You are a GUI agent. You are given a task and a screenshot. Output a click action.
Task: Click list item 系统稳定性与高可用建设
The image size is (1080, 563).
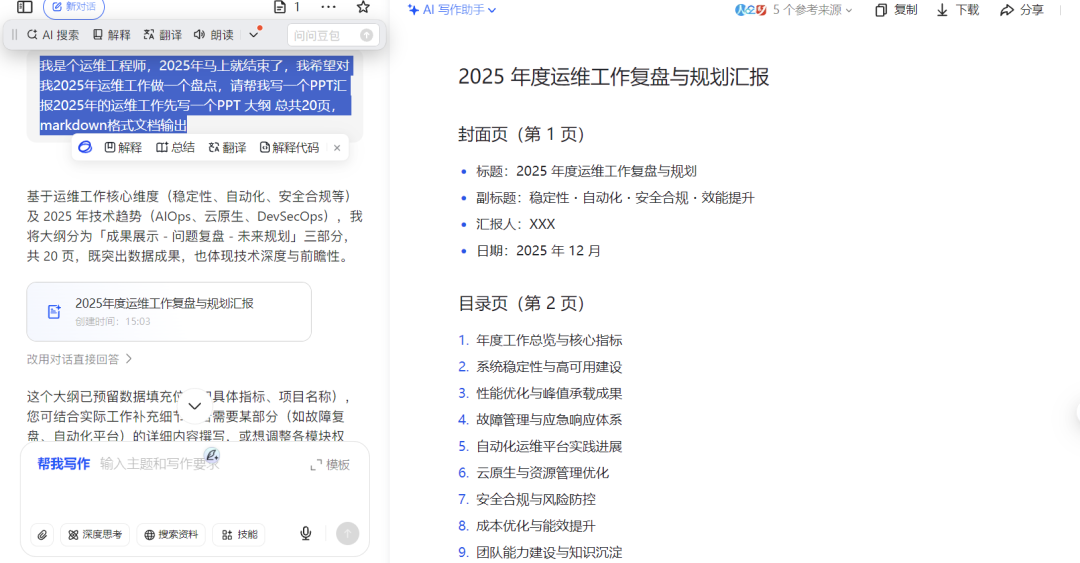tap(549, 367)
